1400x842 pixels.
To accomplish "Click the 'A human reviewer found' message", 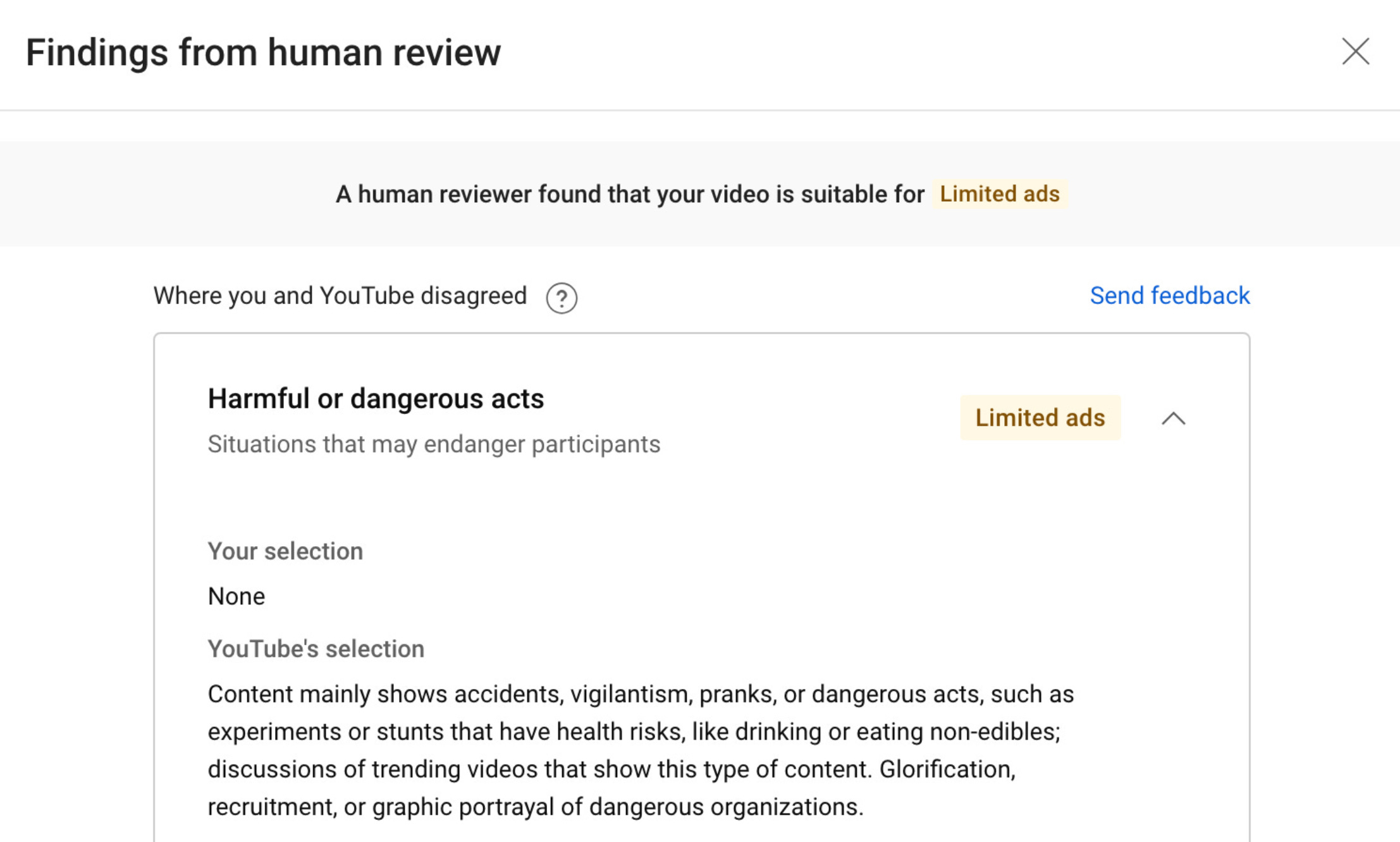I will click(x=629, y=195).
